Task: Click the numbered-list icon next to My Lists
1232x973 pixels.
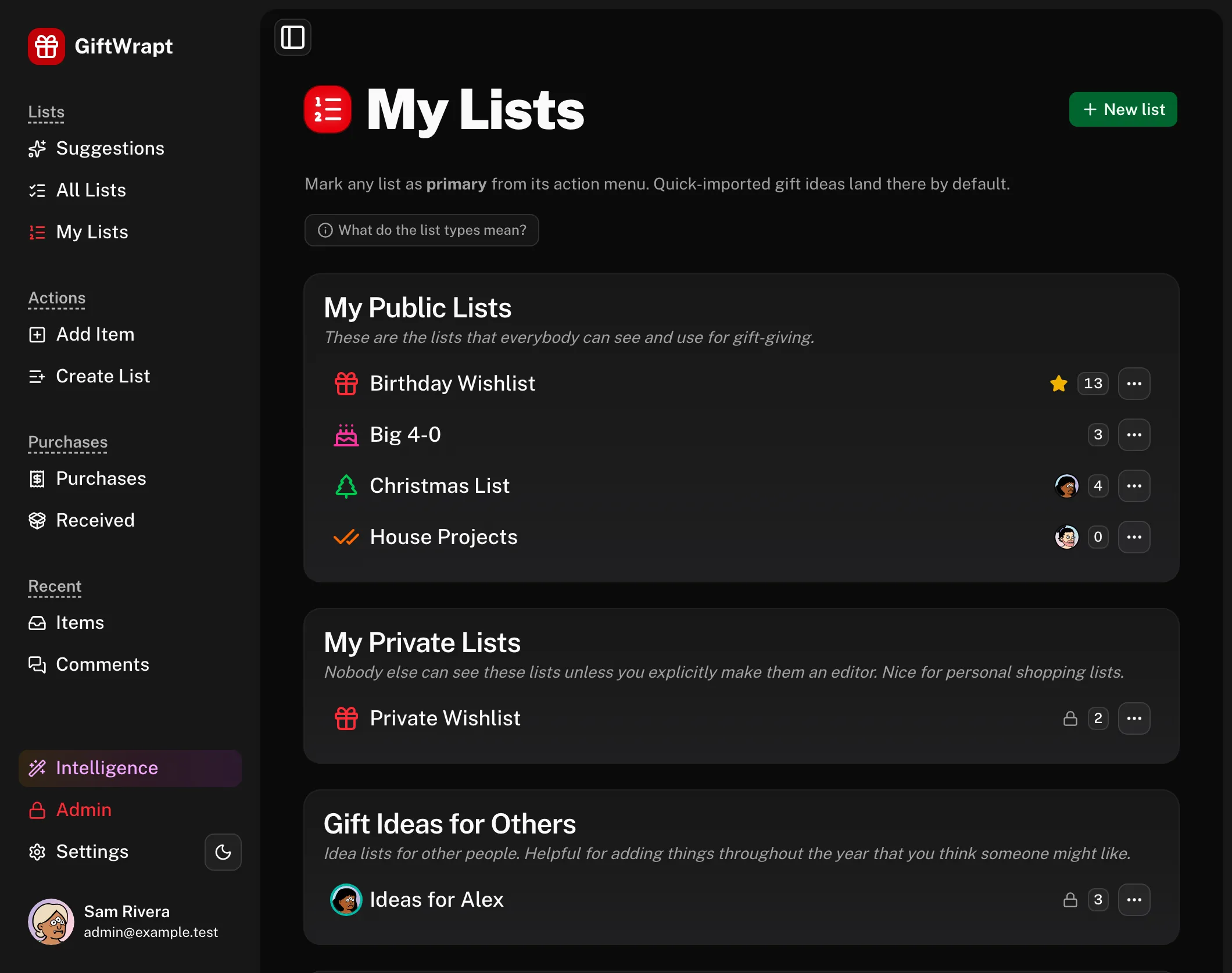Action: (37, 232)
